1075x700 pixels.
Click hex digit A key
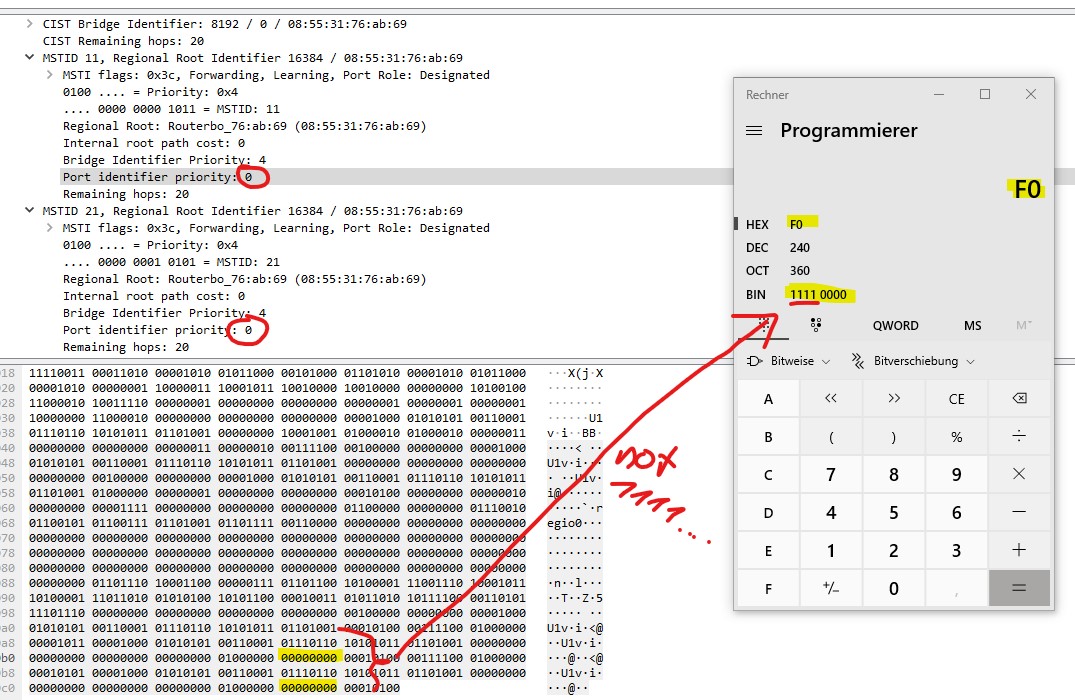coord(768,398)
